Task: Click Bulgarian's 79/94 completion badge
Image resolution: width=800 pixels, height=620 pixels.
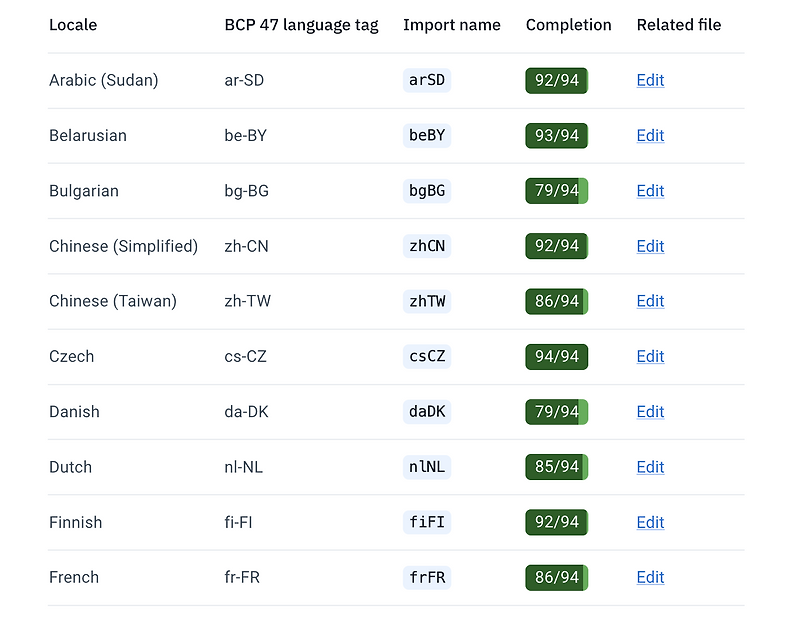Action: [557, 191]
